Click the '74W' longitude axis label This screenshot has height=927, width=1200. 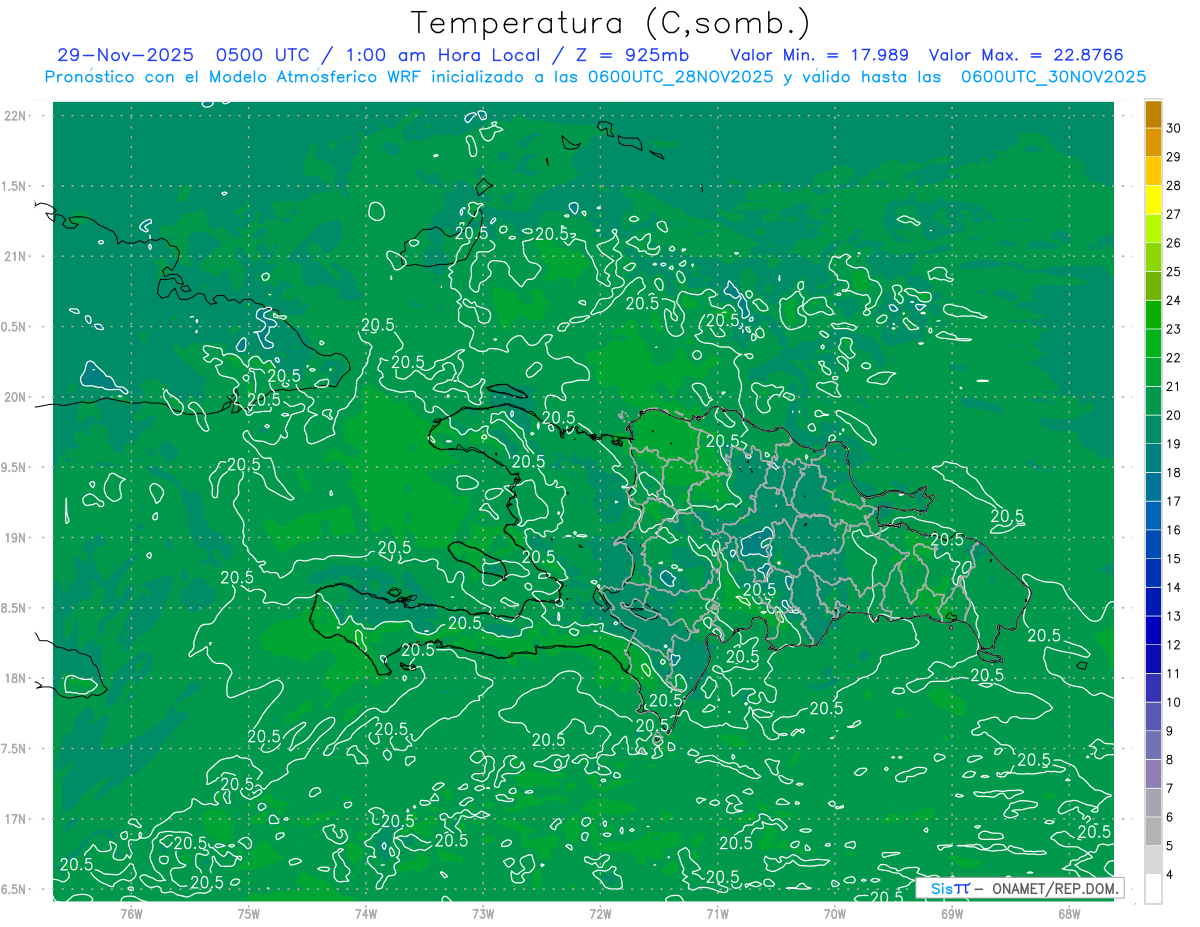[366, 913]
